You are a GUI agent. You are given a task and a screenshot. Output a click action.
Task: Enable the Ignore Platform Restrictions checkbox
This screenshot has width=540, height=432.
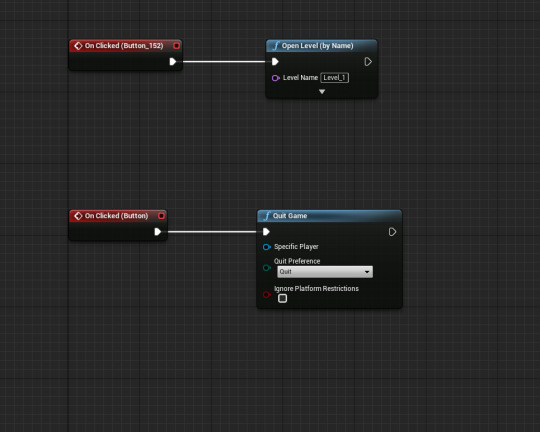pos(282,298)
